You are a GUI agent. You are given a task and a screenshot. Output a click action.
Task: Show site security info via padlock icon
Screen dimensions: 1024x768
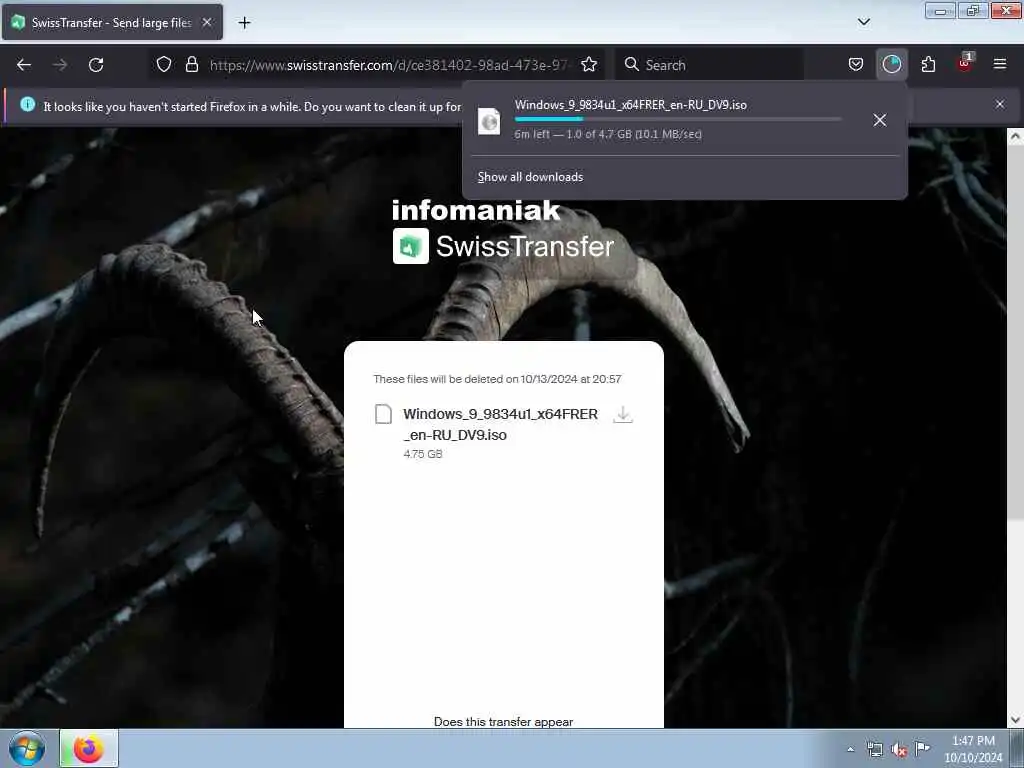pyautogui.click(x=191, y=65)
